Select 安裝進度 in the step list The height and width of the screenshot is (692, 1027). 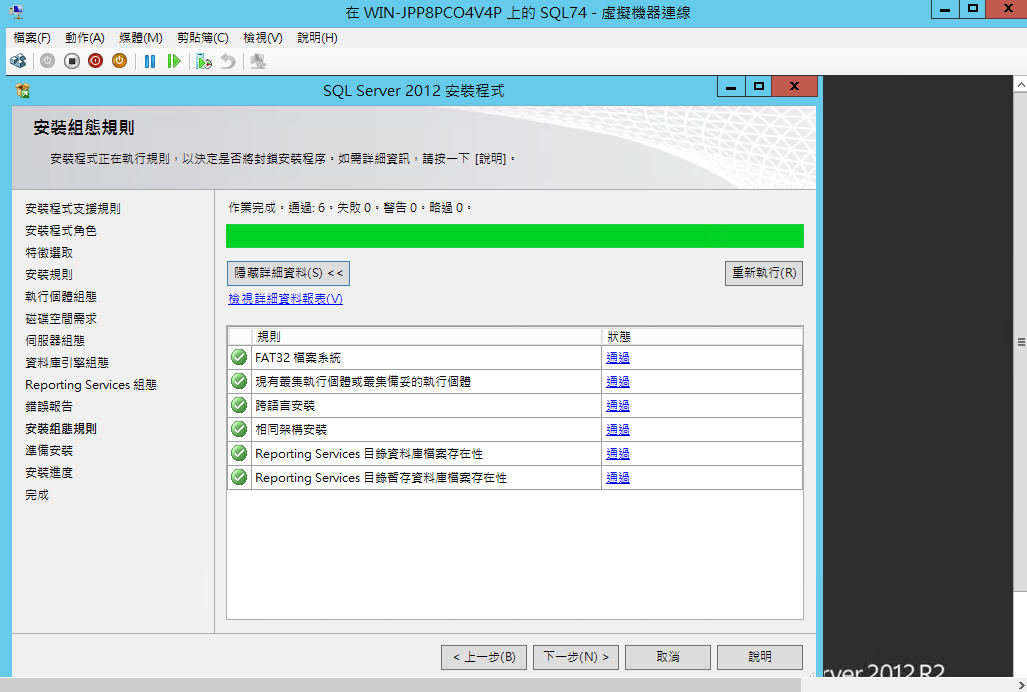(x=49, y=473)
